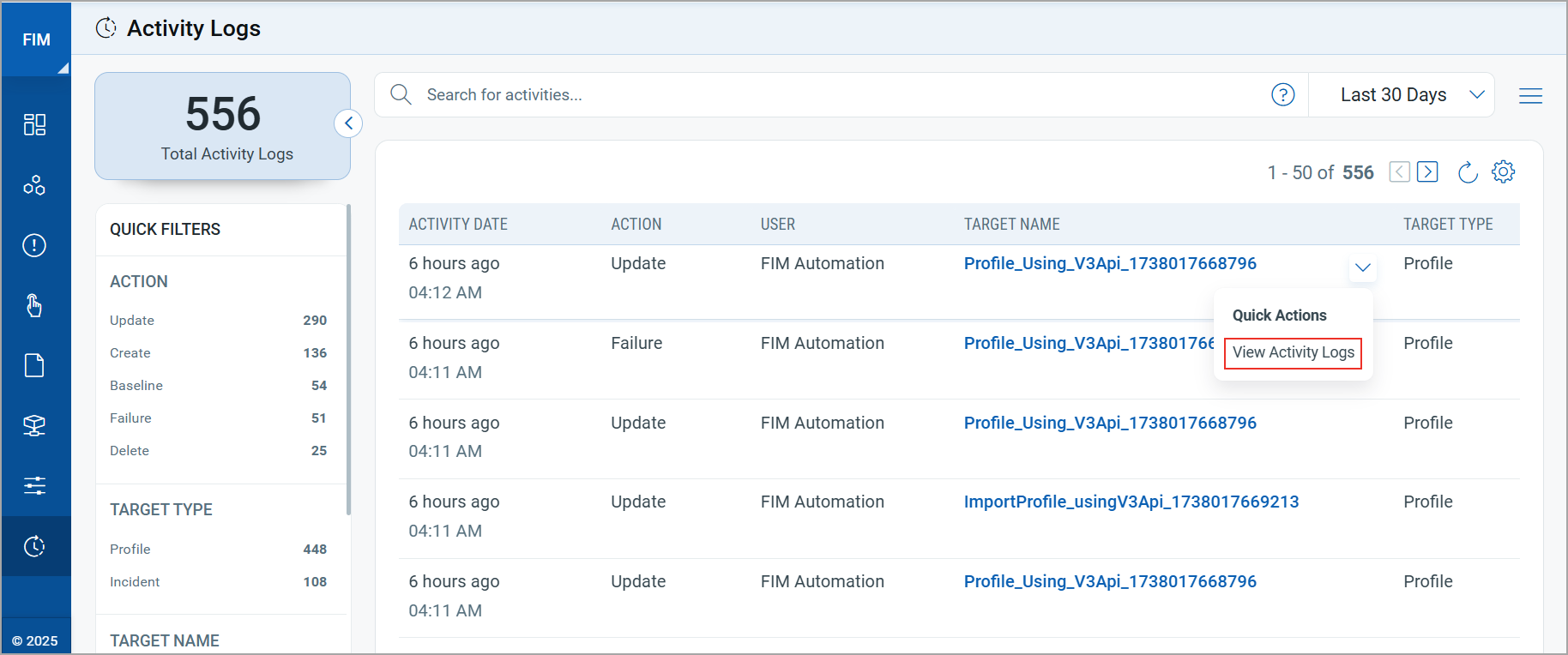Click the 556 Total Activity Logs card
The height and width of the screenshot is (655, 1568).
point(222,126)
